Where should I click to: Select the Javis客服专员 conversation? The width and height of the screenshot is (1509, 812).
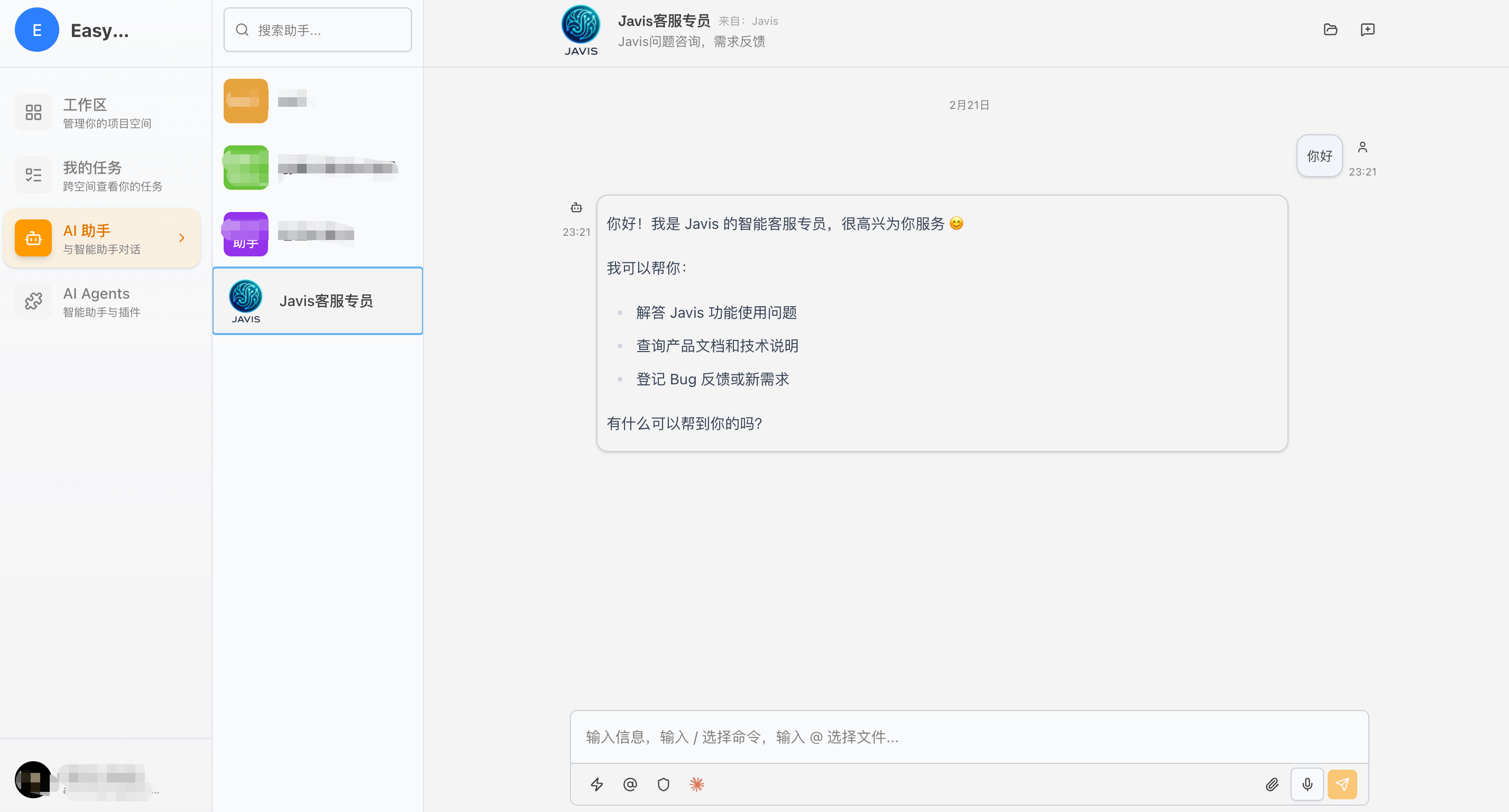(317, 301)
